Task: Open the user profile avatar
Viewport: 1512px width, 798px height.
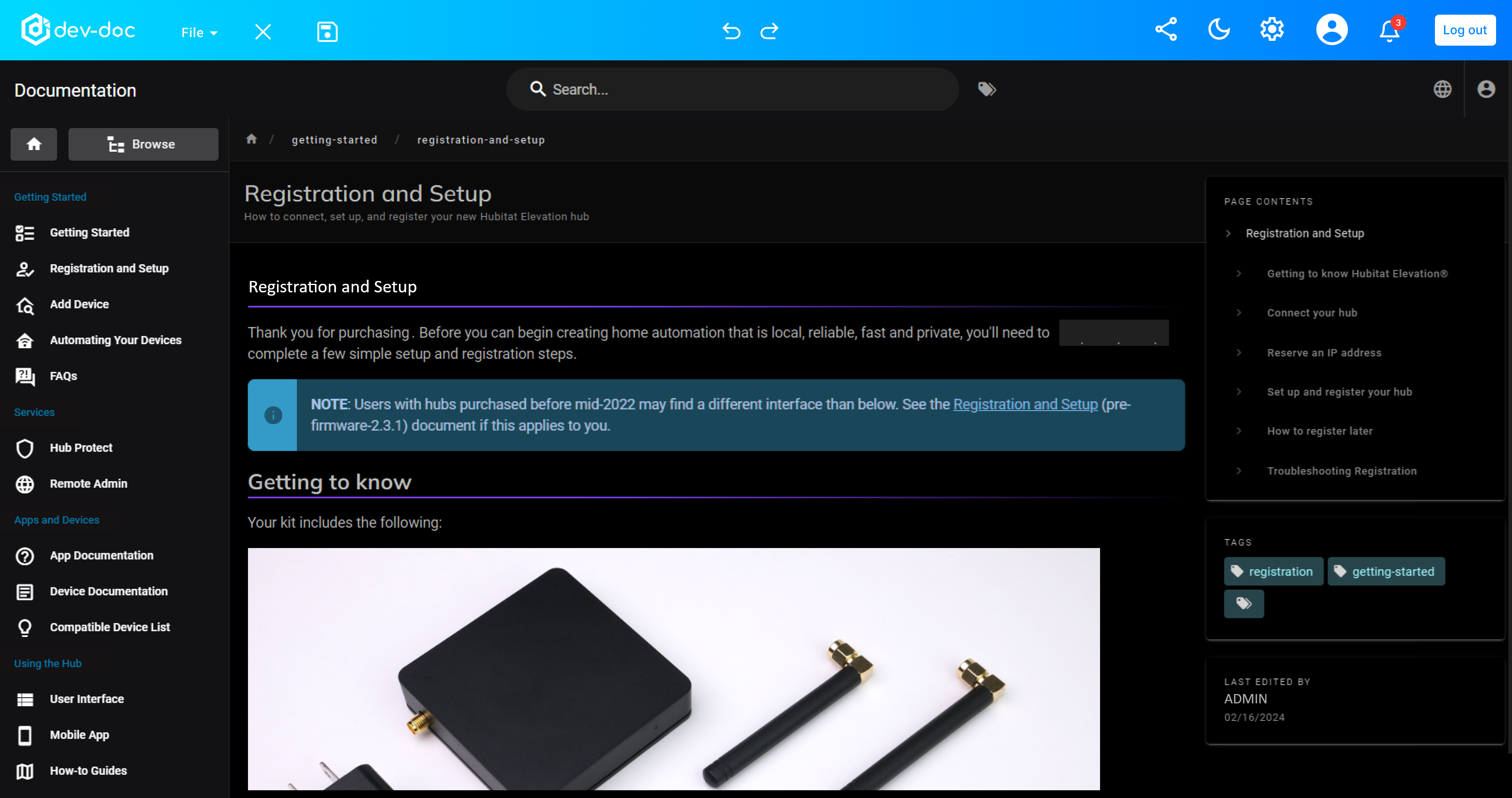Action: click(x=1331, y=29)
